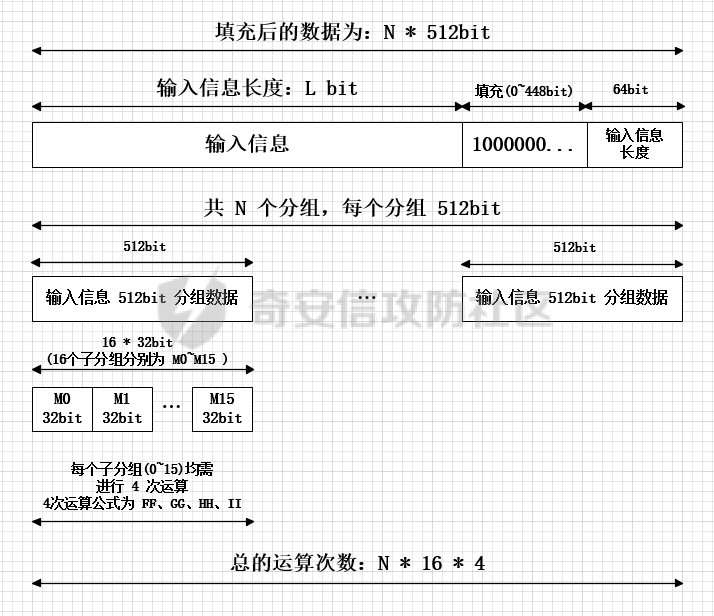This screenshot has width=714, height=616.
Task: Click the '(16个子分组分别为 M0~M15)' text
Action: point(137,359)
